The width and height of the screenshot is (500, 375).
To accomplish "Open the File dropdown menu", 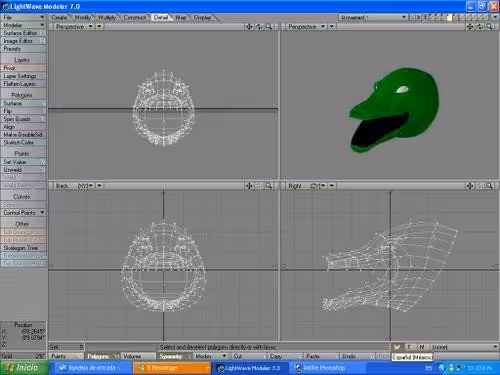I will (x=23, y=17).
